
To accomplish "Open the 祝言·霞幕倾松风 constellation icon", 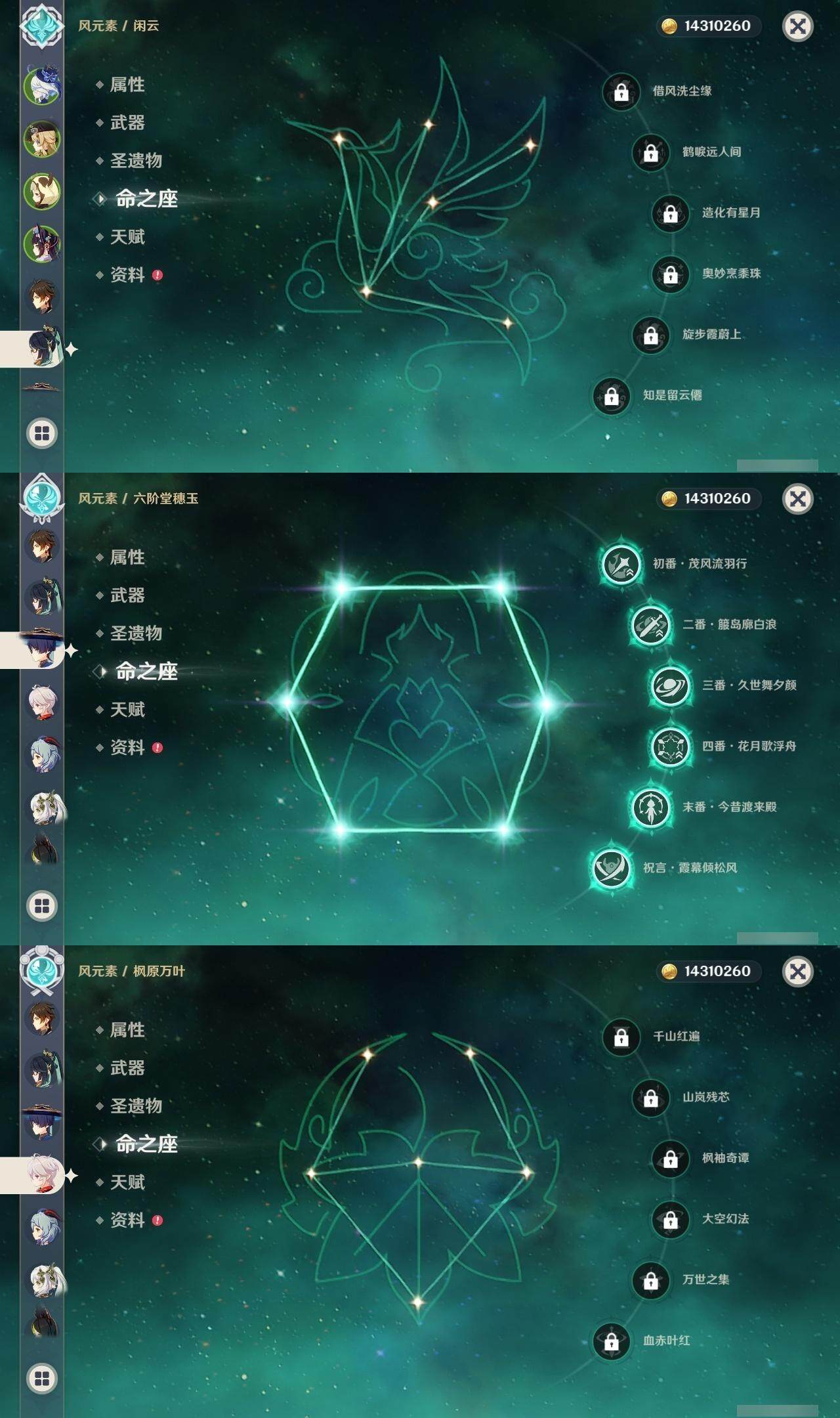I will click(x=611, y=868).
